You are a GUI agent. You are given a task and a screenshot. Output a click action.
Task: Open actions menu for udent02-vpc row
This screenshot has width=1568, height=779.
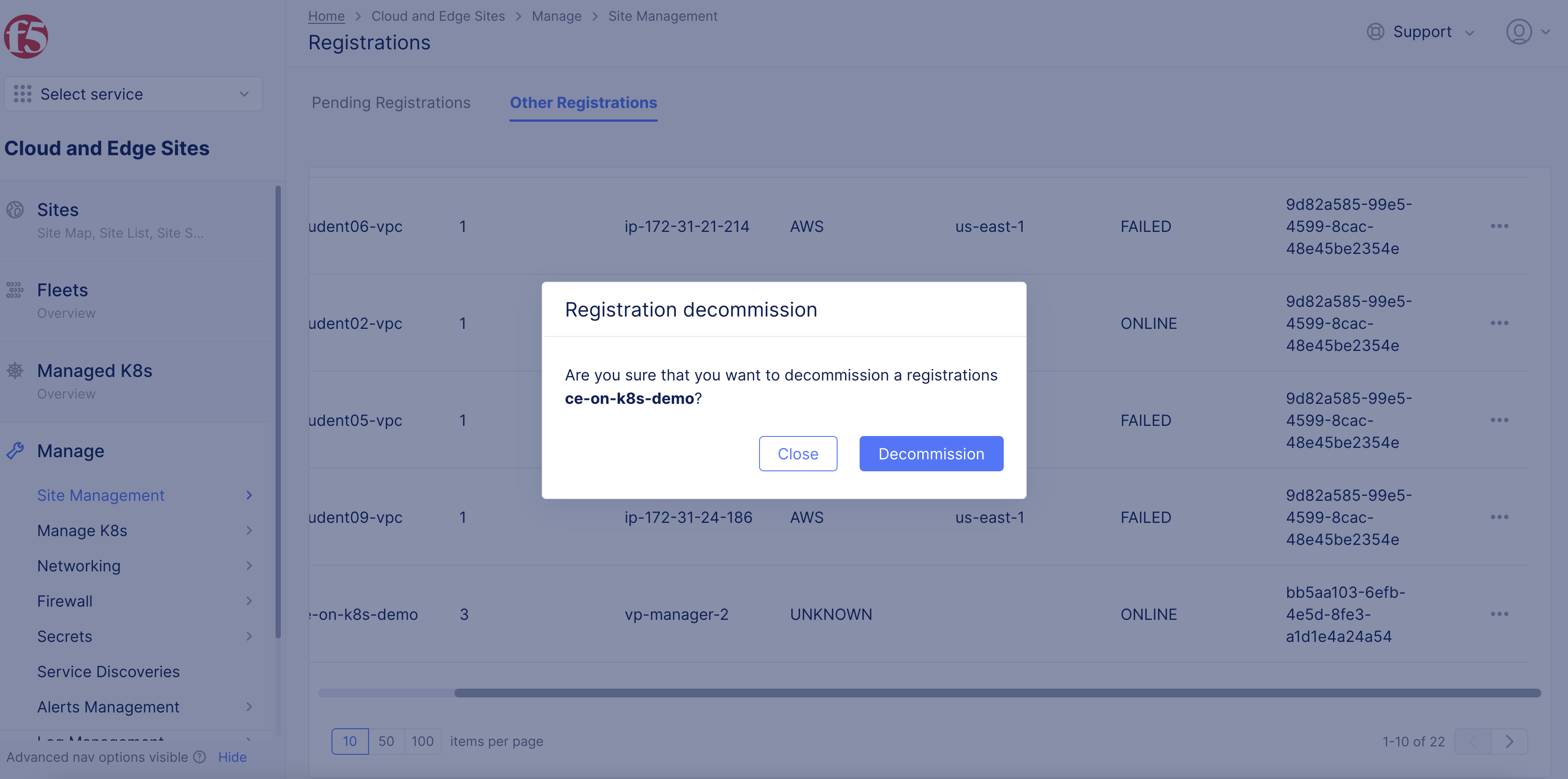(x=1499, y=323)
